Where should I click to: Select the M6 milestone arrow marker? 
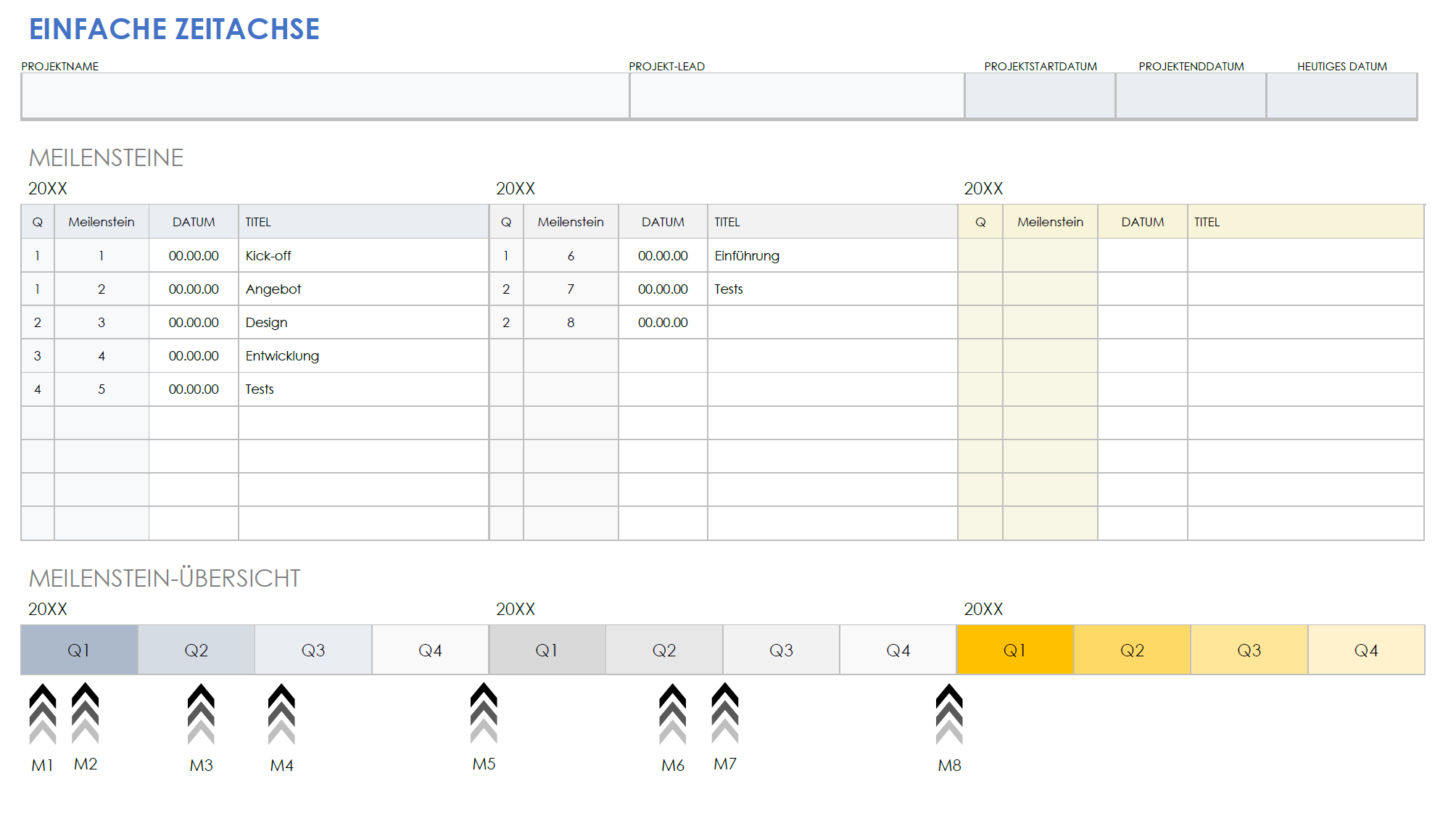673,714
